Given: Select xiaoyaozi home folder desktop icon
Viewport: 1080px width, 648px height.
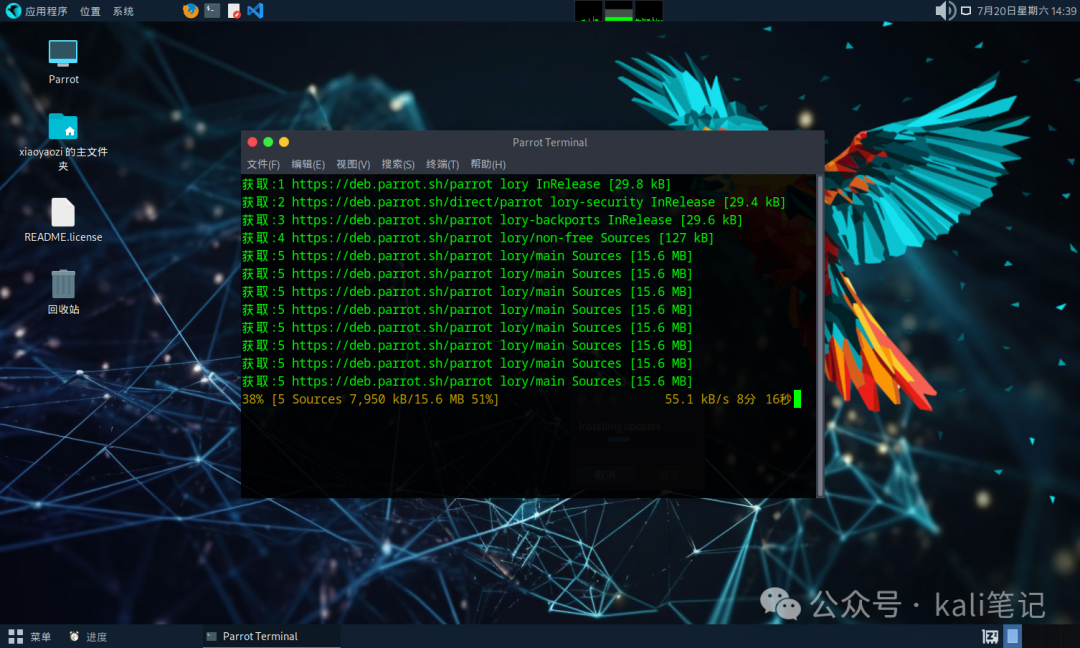Looking at the screenshot, I should coord(63,141).
